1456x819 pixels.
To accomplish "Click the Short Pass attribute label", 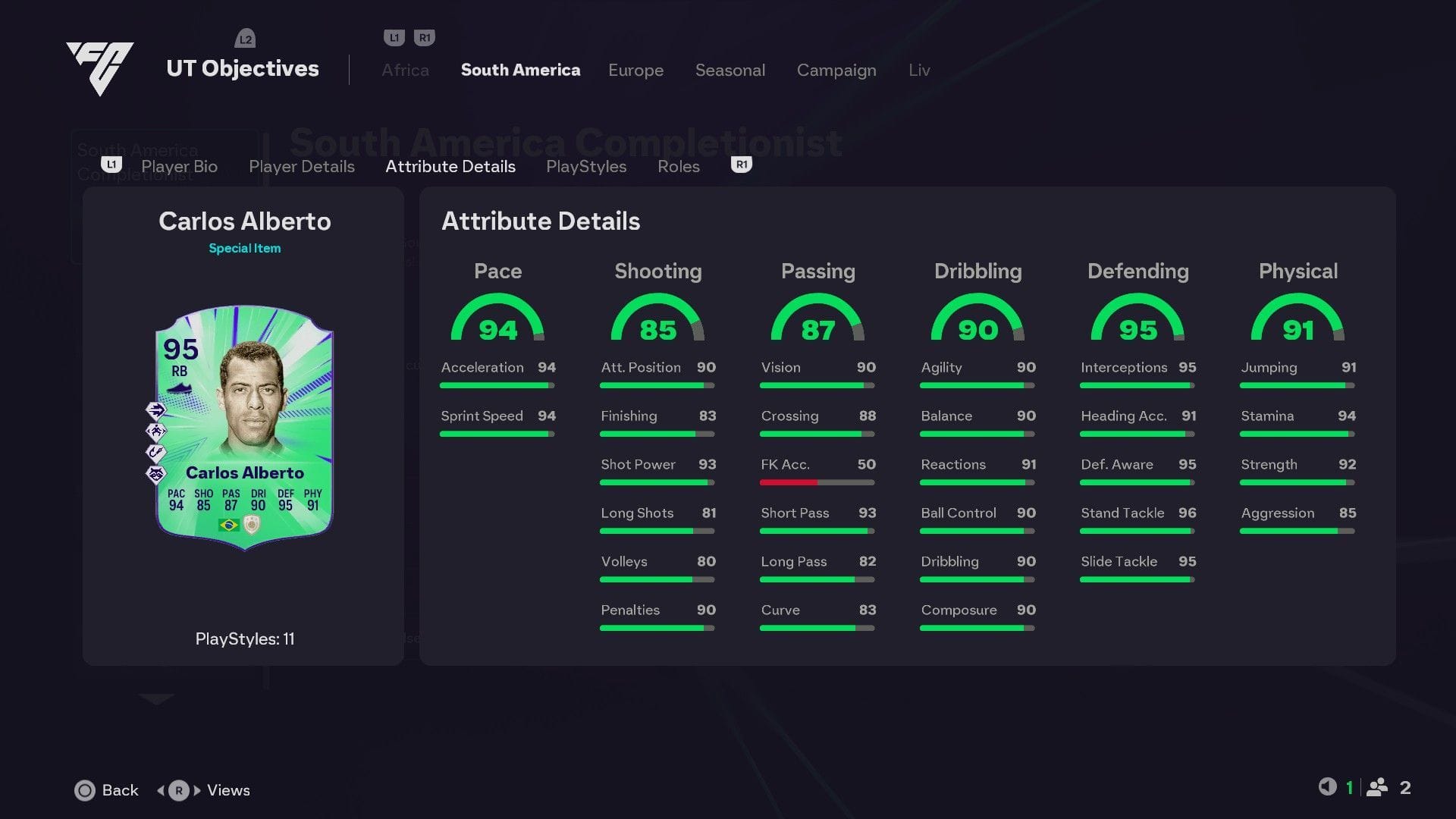I will [795, 513].
